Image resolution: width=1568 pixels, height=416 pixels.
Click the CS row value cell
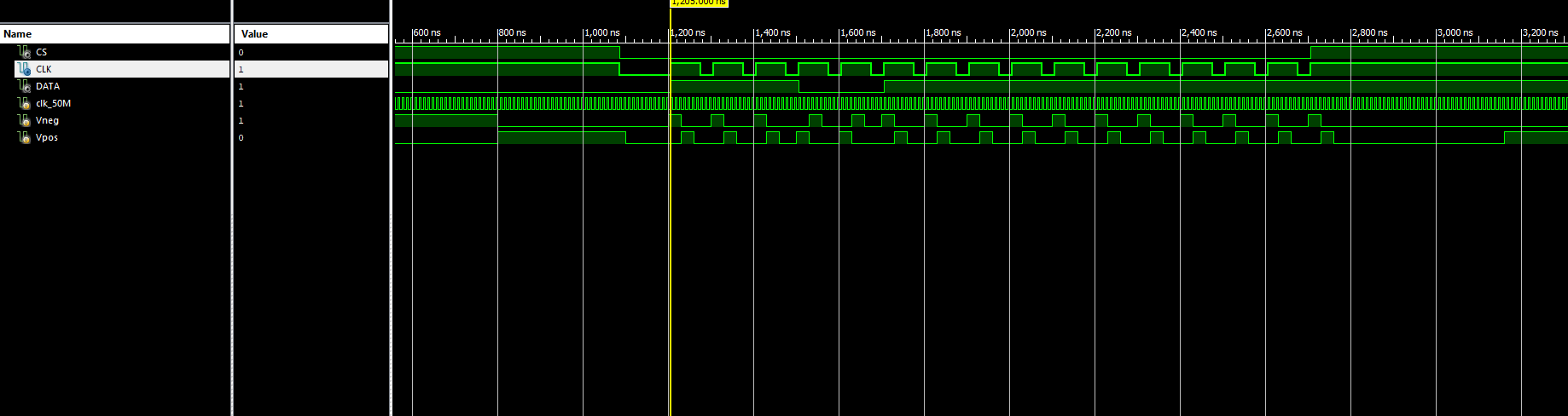(x=311, y=52)
